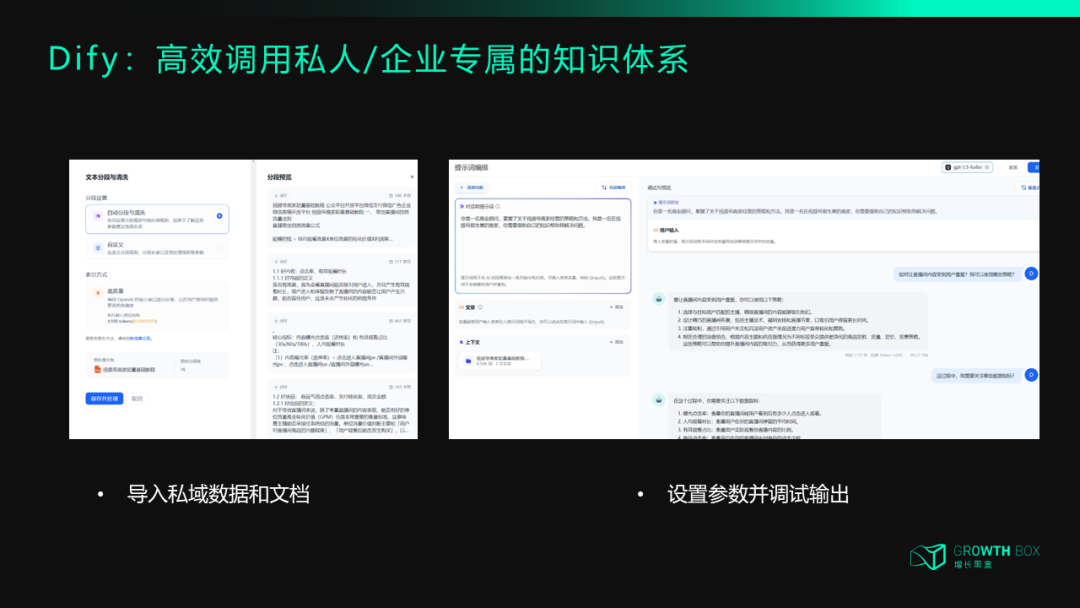Click the red document icon for 视频号商家起盘基础教程
This screenshot has width=1080, height=608.
[95, 370]
